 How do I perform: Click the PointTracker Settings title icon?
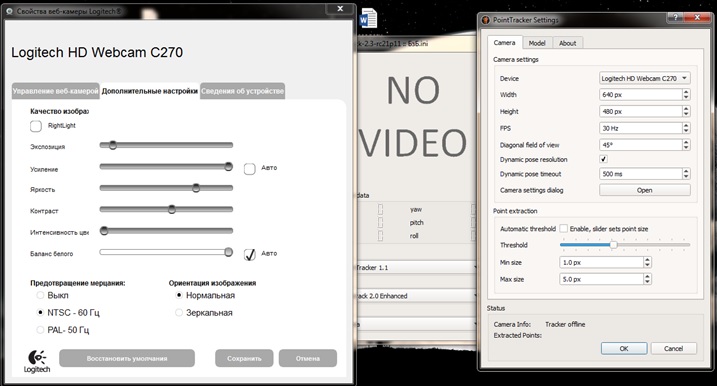[x=486, y=20]
